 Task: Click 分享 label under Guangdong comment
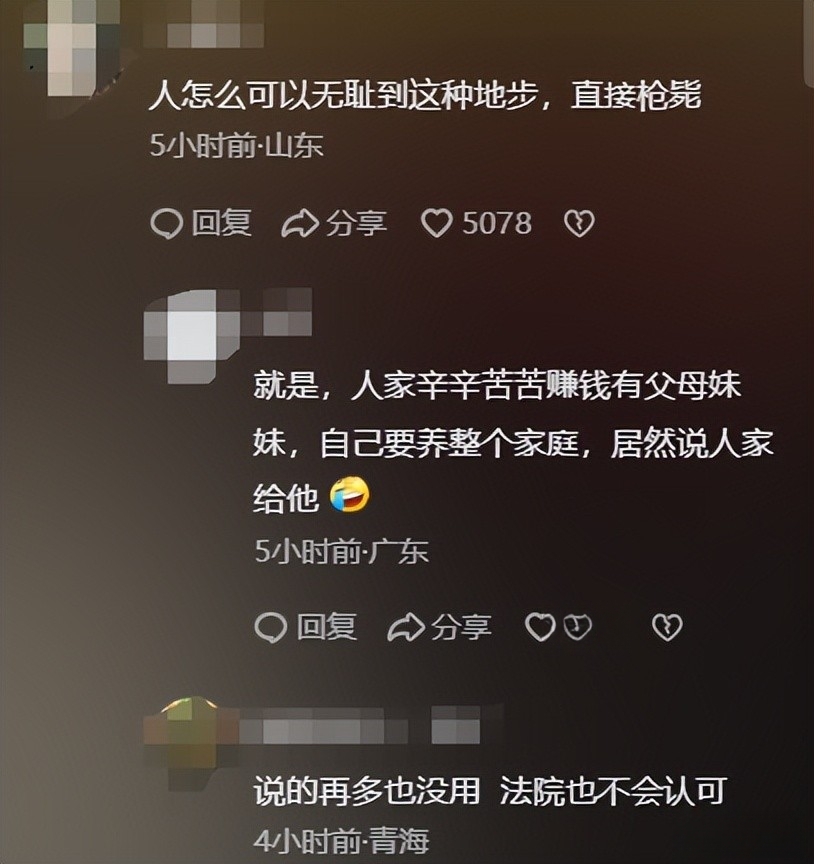pos(461,628)
